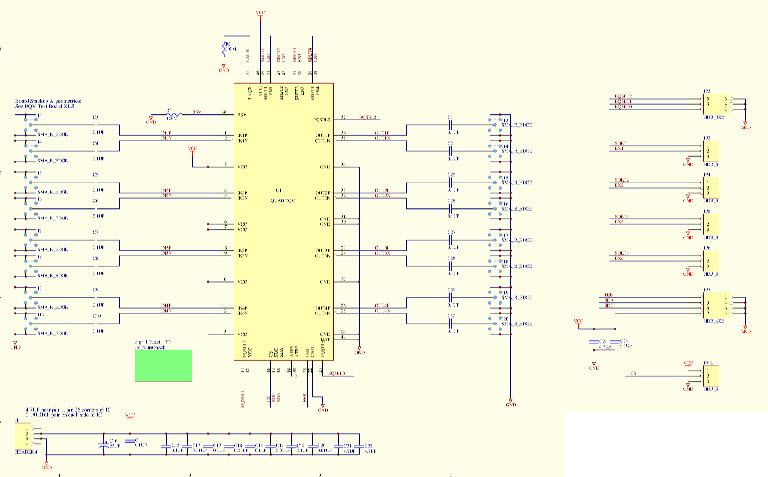The height and width of the screenshot is (477, 768).
Task: Click the second header from the top on right
Action: pyautogui.click(x=711, y=152)
